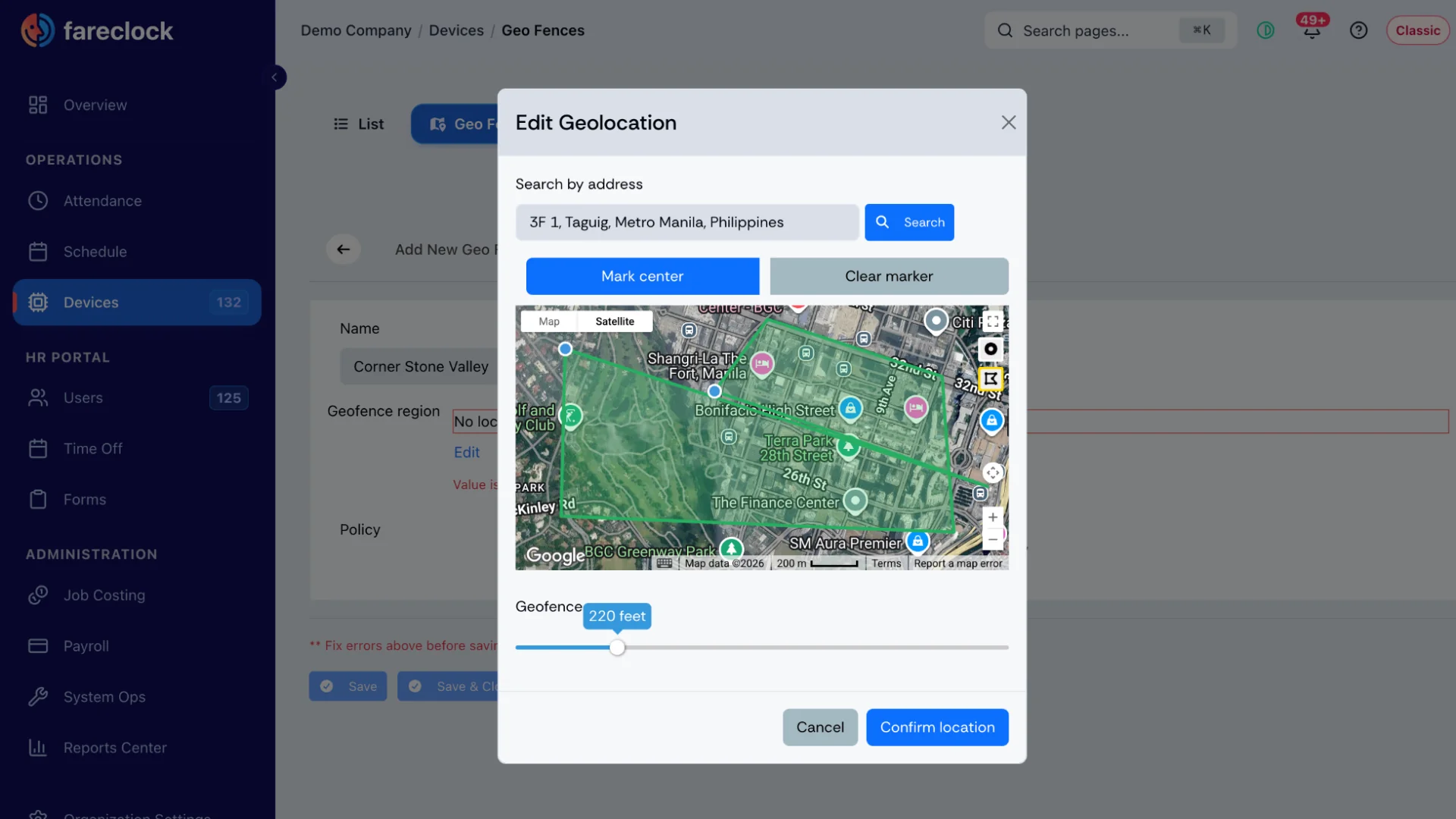Go back using the arrow button
Screen dimensions: 1456x819
point(343,249)
